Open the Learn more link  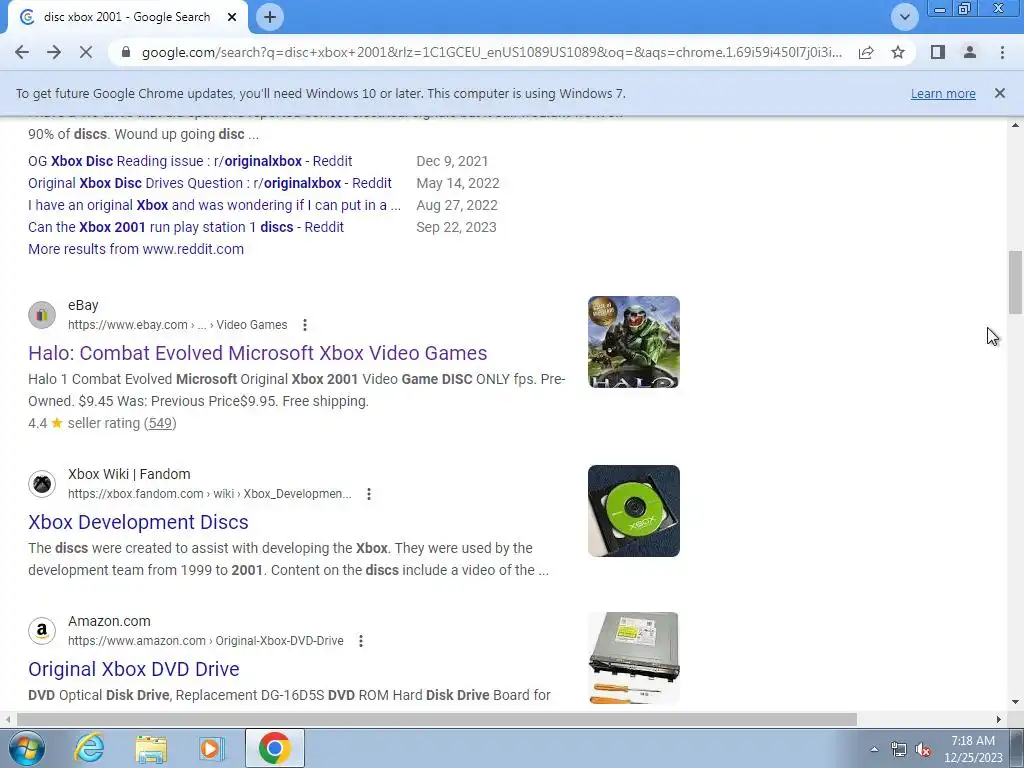[x=943, y=93]
